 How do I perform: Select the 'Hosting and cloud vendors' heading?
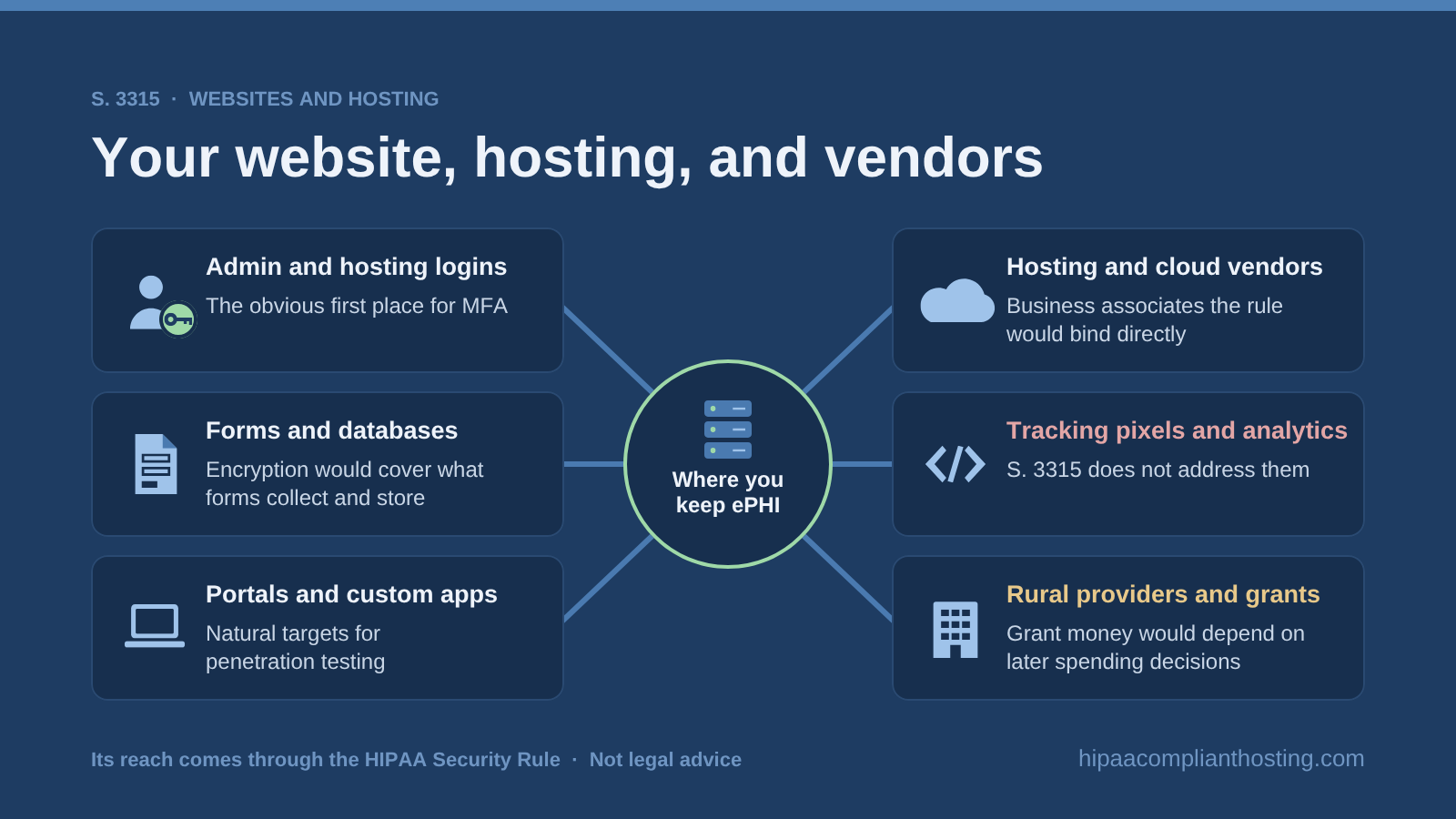(x=1164, y=267)
